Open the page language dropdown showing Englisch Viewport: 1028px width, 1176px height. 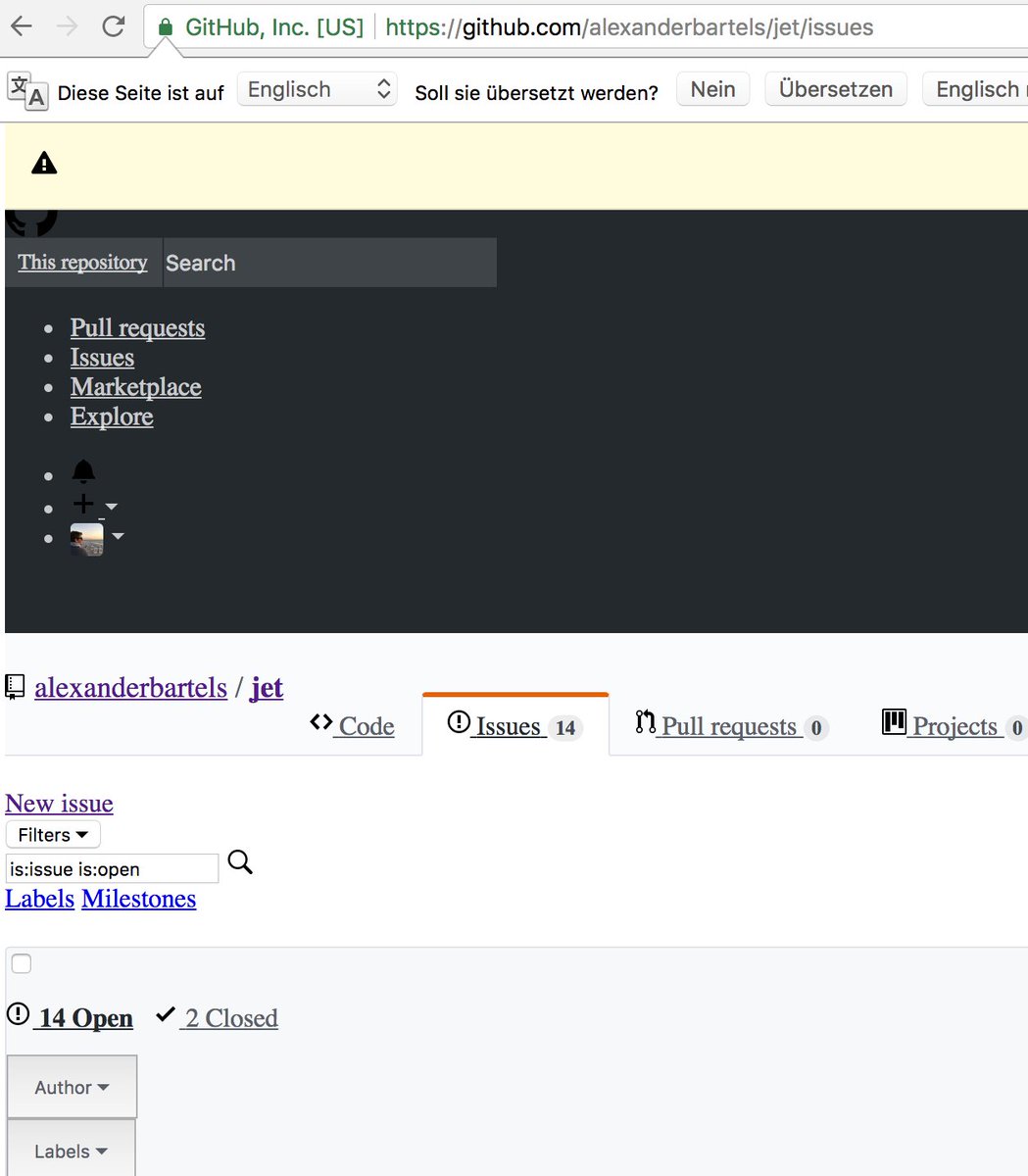tap(318, 90)
